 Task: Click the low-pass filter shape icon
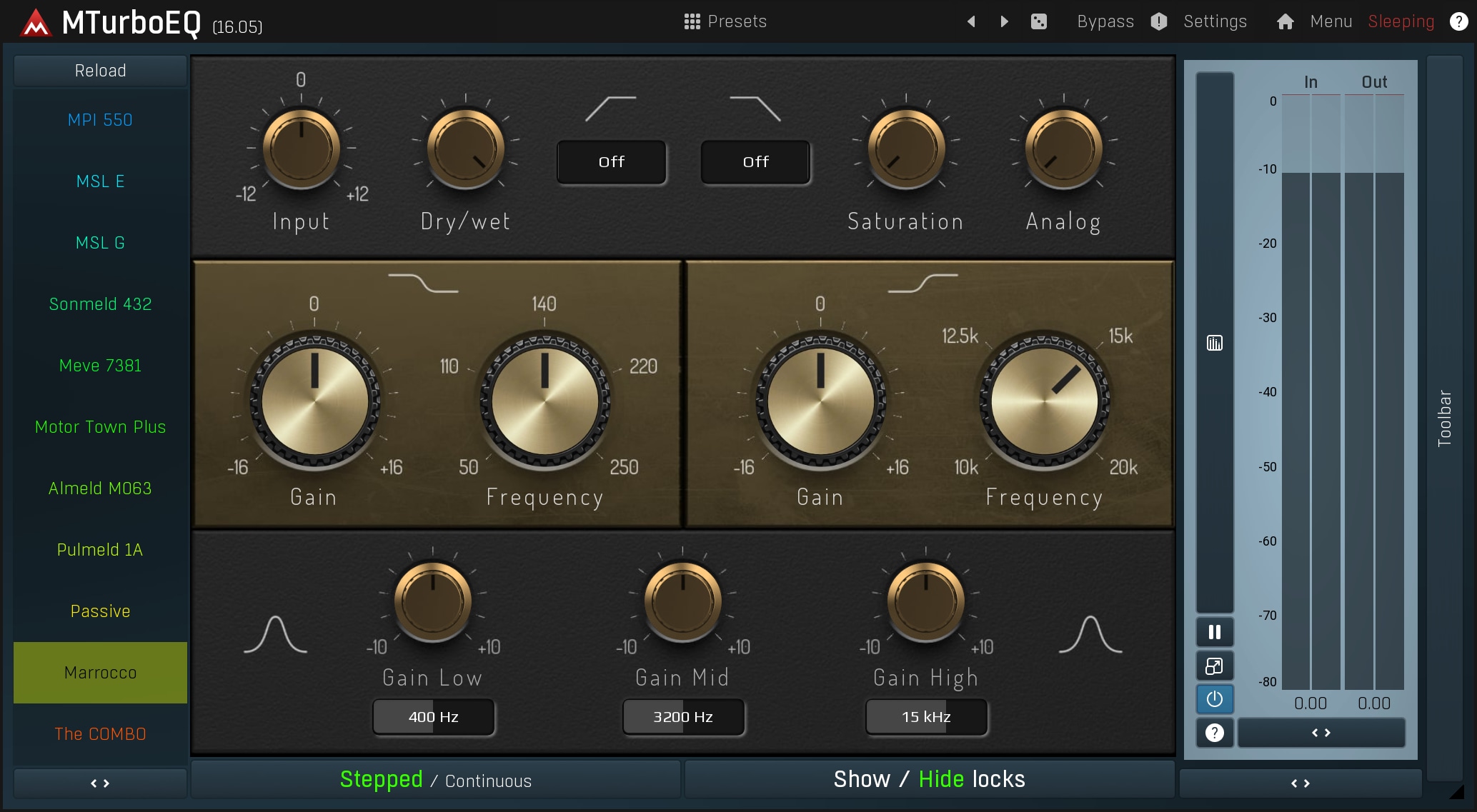click(x=755, y=109)
